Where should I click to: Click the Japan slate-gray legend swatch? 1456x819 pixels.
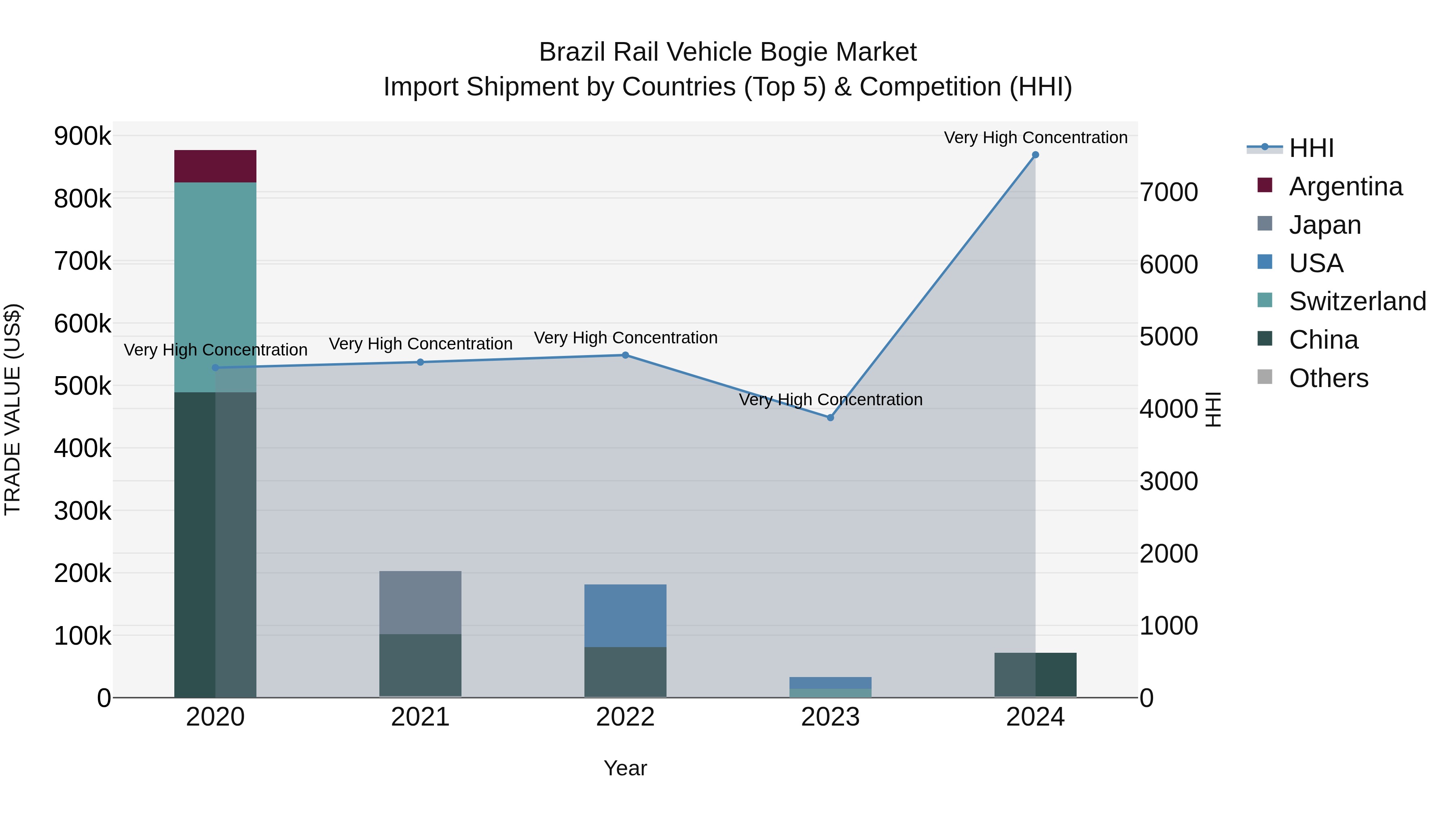pyautogui.click(x=1265, y=223)
